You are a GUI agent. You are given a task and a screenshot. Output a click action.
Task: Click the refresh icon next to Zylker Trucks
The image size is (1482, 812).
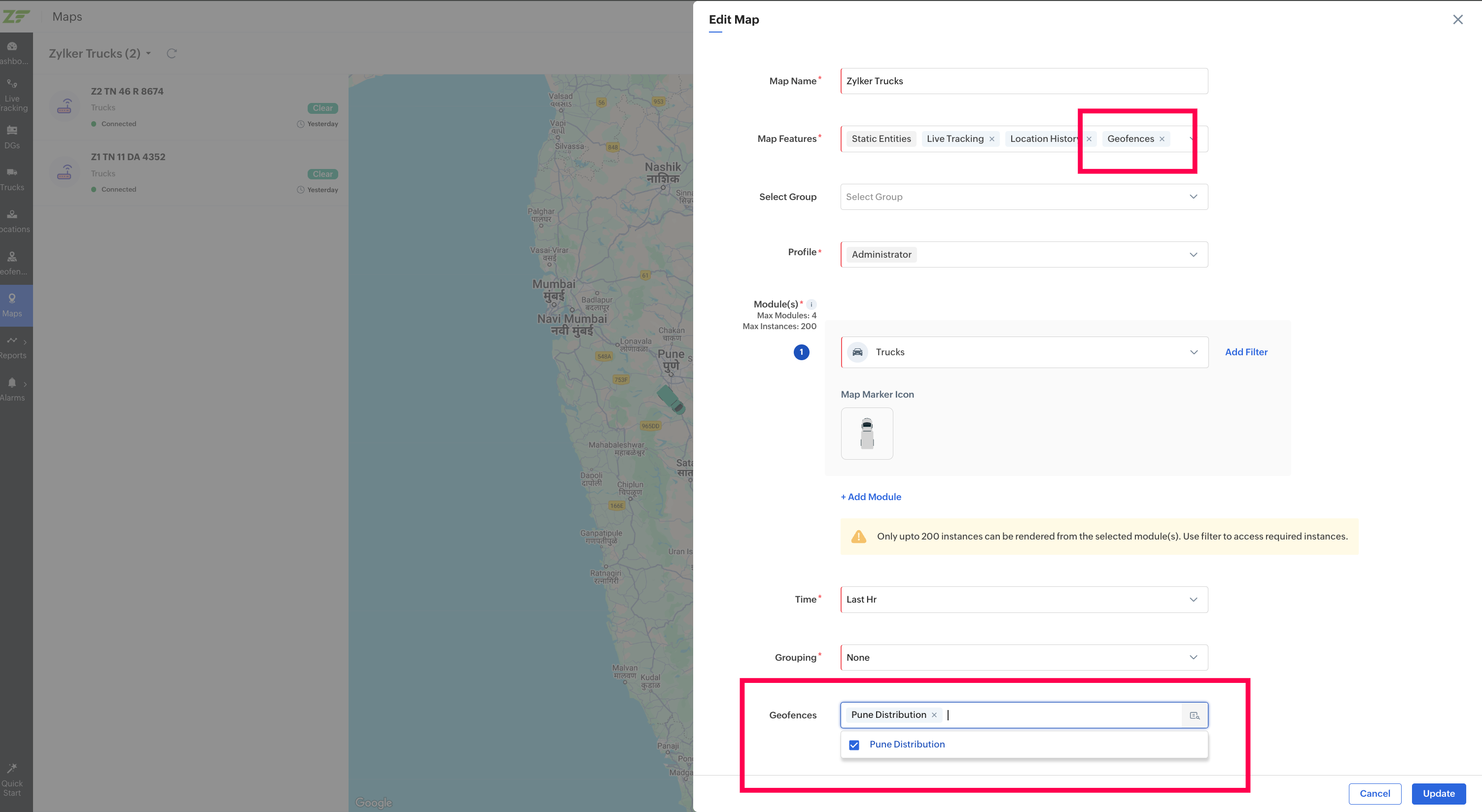[172, 54]
